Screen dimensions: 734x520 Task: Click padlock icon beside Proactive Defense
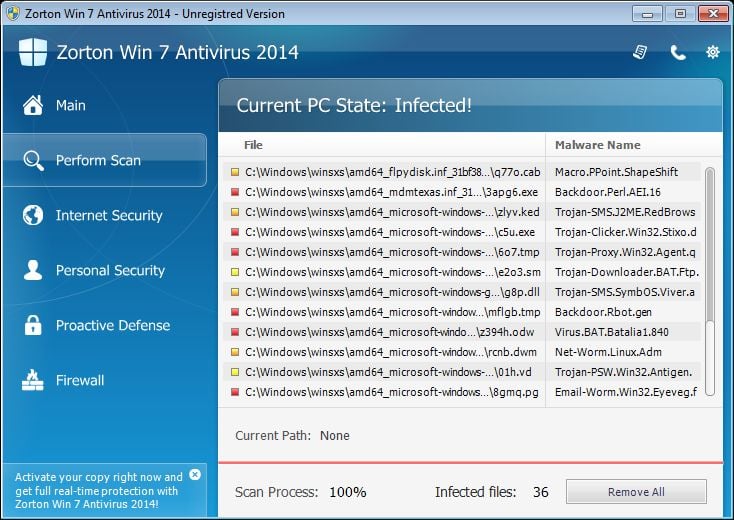(33, 325)
